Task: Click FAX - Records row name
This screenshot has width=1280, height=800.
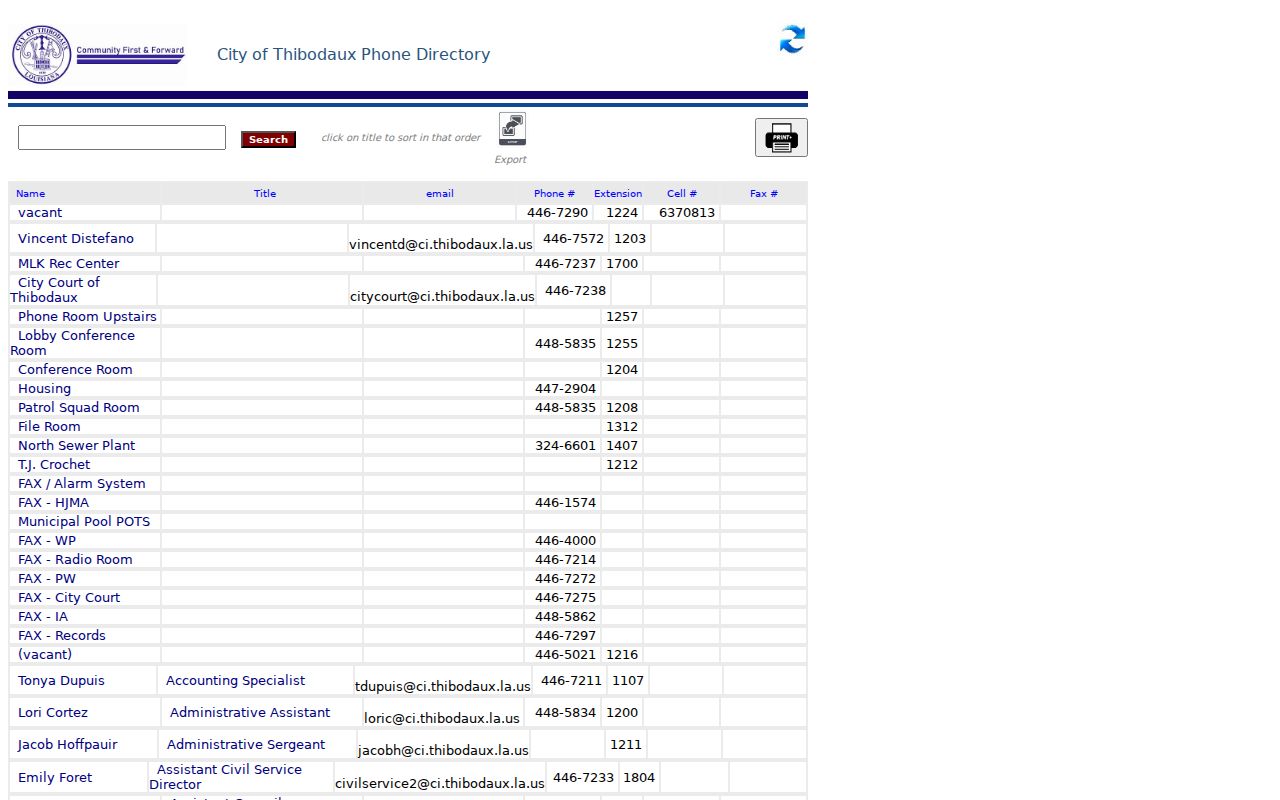Action: click(x=62, y=636)
